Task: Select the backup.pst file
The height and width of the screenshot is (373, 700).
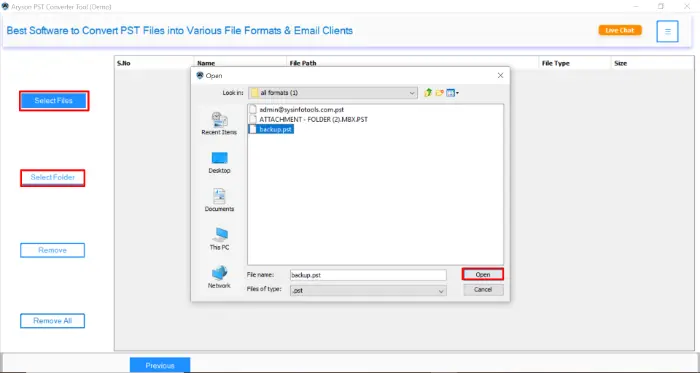Action: pos(271,129)
